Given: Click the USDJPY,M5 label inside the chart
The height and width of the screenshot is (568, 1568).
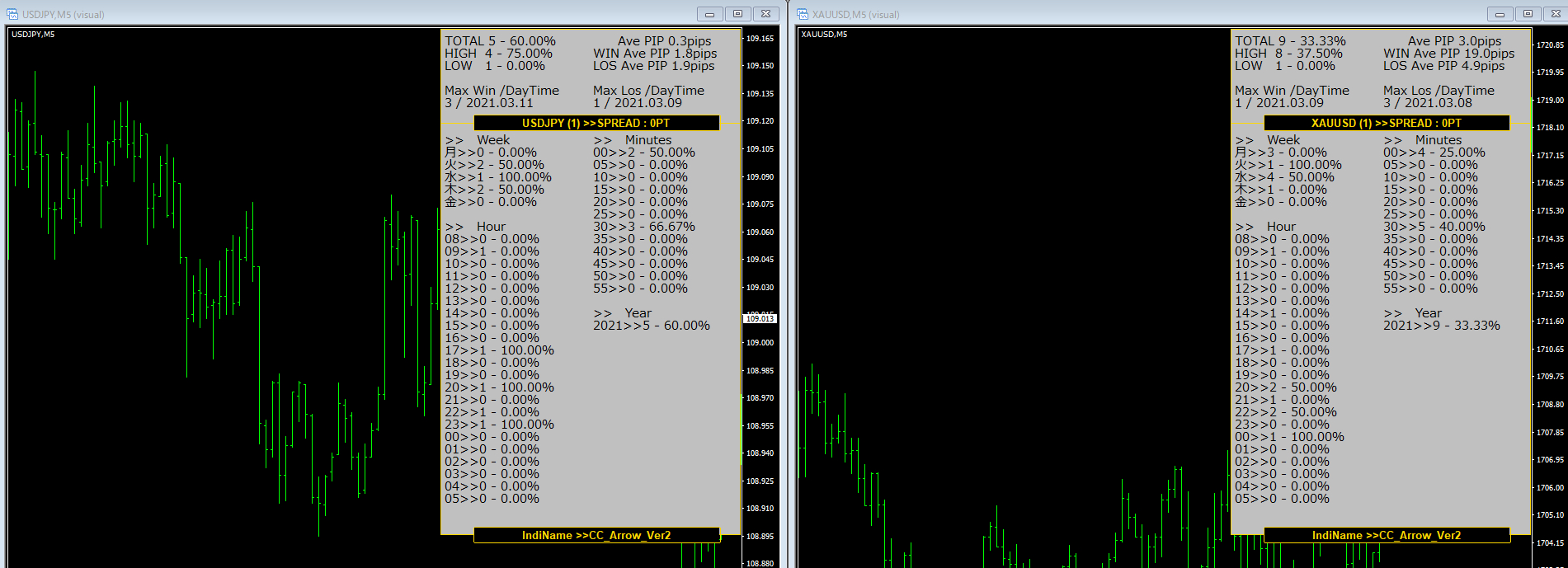Looking at the screenshot, I should click(33, 35).
